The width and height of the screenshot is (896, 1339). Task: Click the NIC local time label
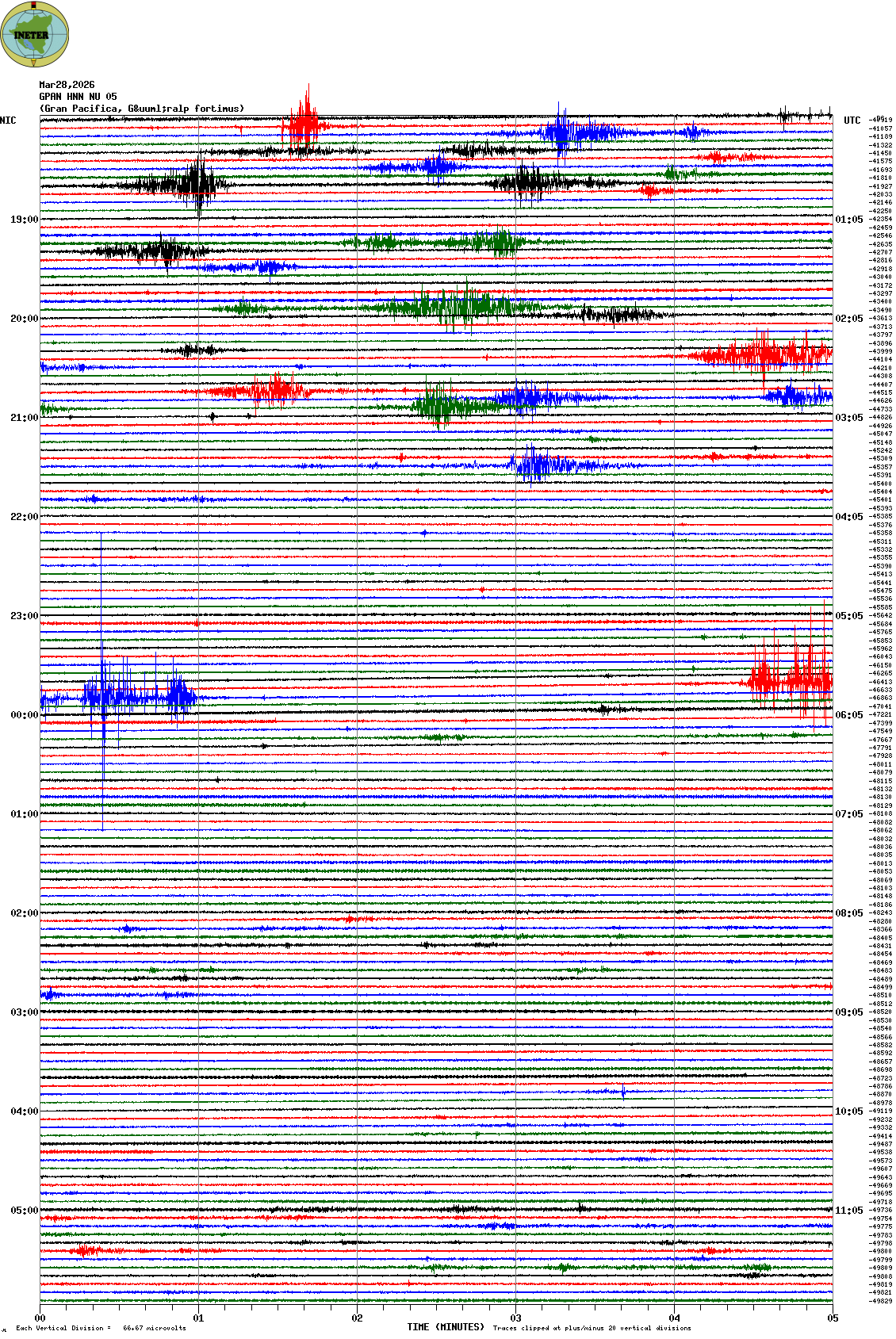tap(8, 121)
